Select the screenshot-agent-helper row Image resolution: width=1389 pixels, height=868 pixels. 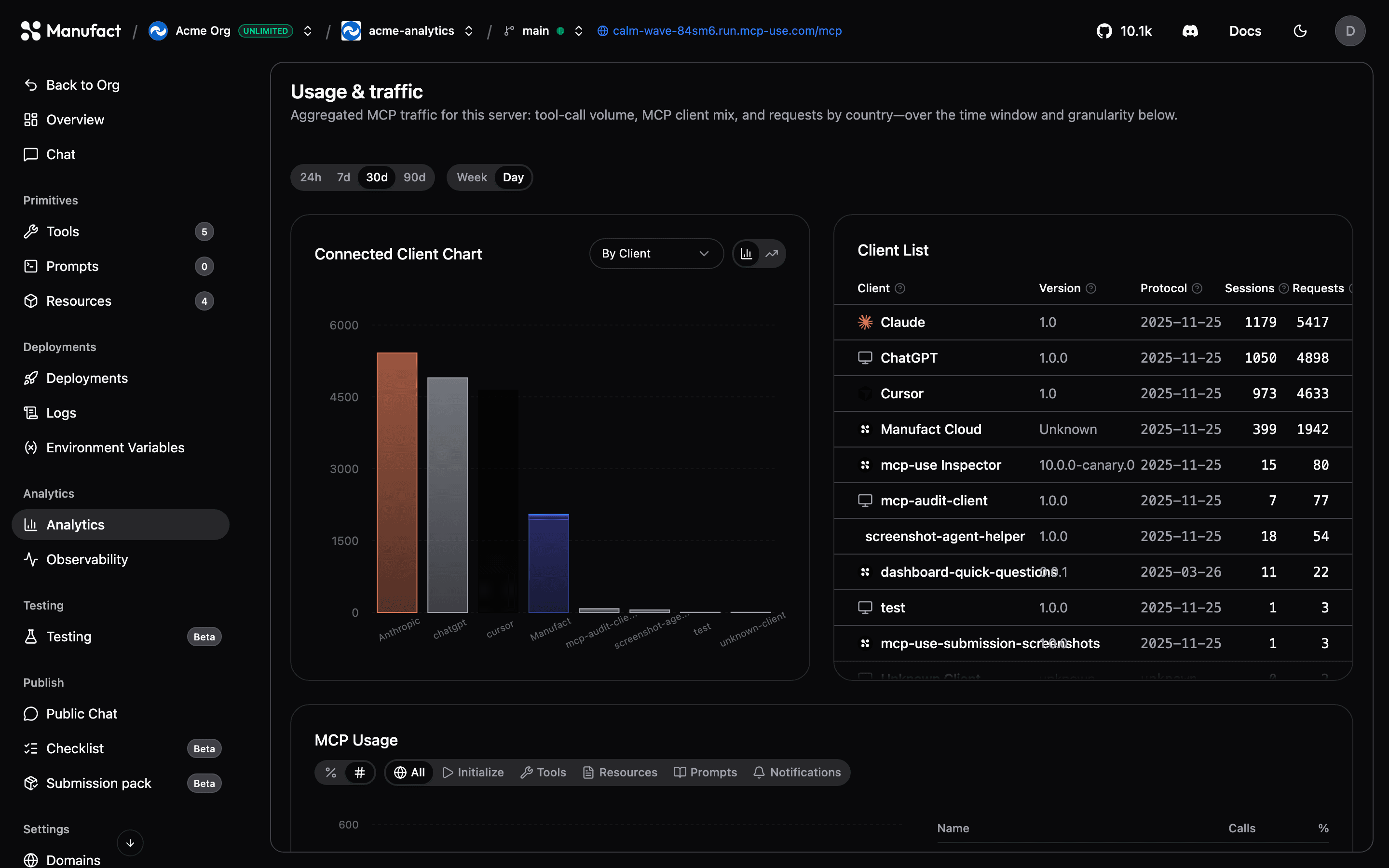1093,536
